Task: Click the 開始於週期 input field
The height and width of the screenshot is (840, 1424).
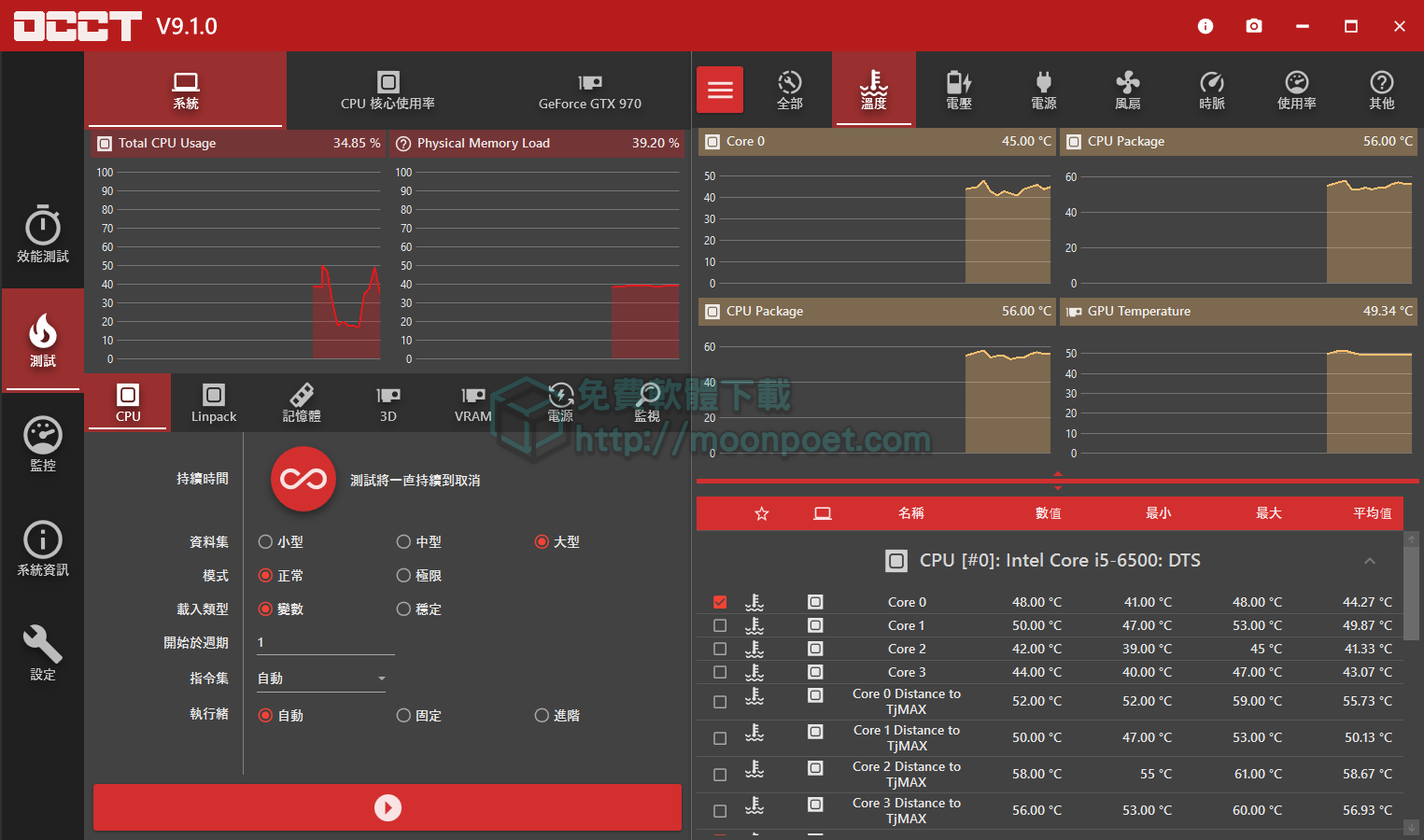Action: tap(325, 643)
